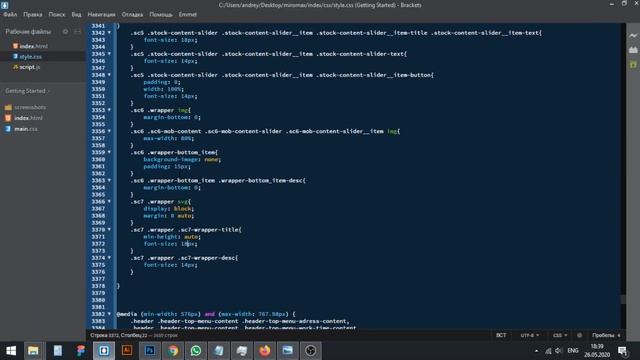640x360 pixels.
Task: Open the Windows Start menu
Action: (11, 351)
